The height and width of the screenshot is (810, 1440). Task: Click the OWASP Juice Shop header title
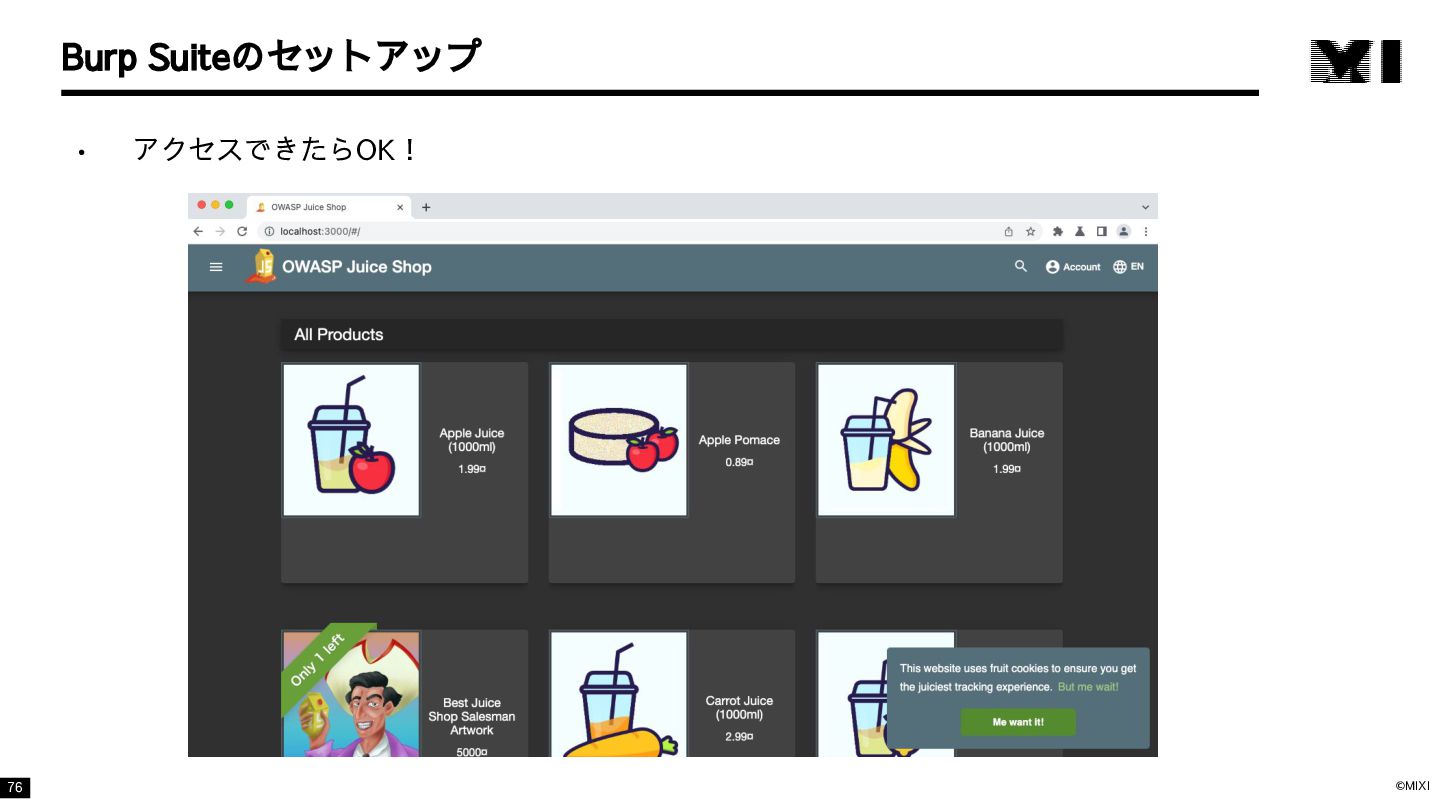click(357, 267)
